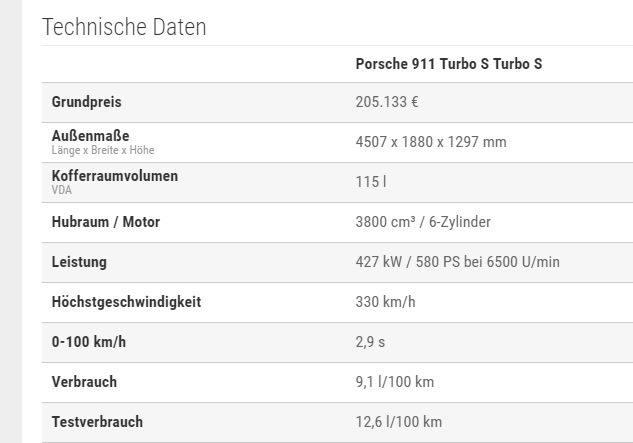The image size is (633, 443).
Task: Click the Länge x Breite x Höhe sublabel
Action: [x=103, y=150]
